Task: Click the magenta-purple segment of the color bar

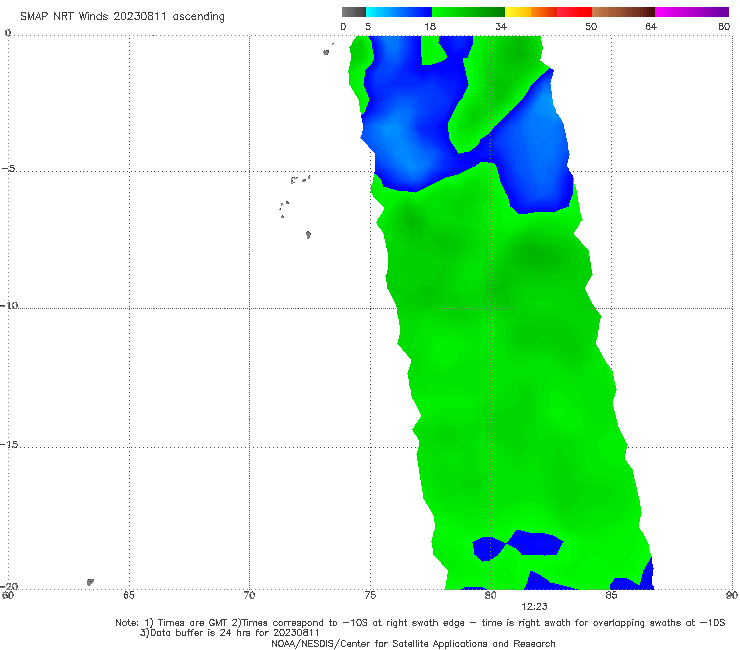Action: coord(692,12)
